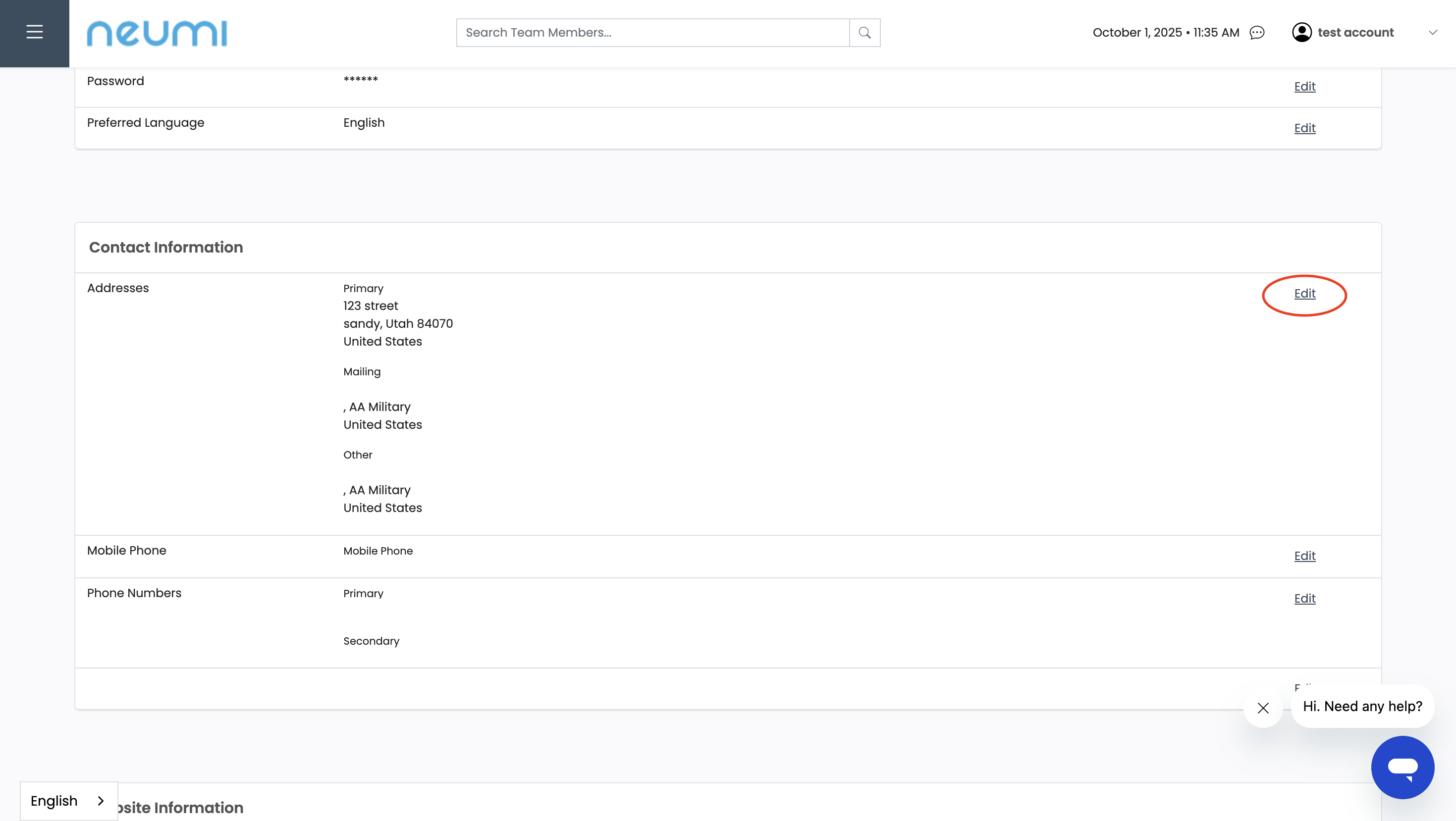Edit the Addresses section
The width and height of the screenshot is (1456, 821).
click(x=1304, y=294)
